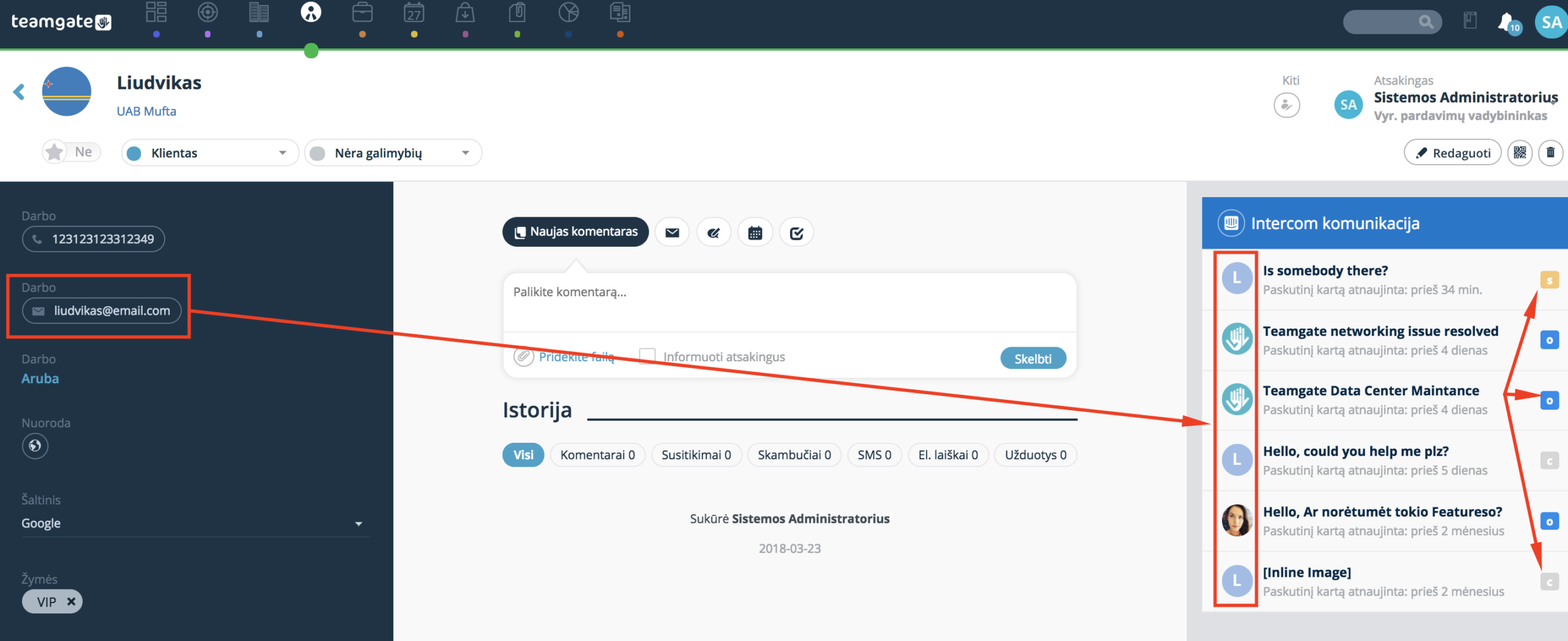Click the globe link icon under Nuoroda
The width and height of the screenshot is (1568, 641).
pos(35,446)
